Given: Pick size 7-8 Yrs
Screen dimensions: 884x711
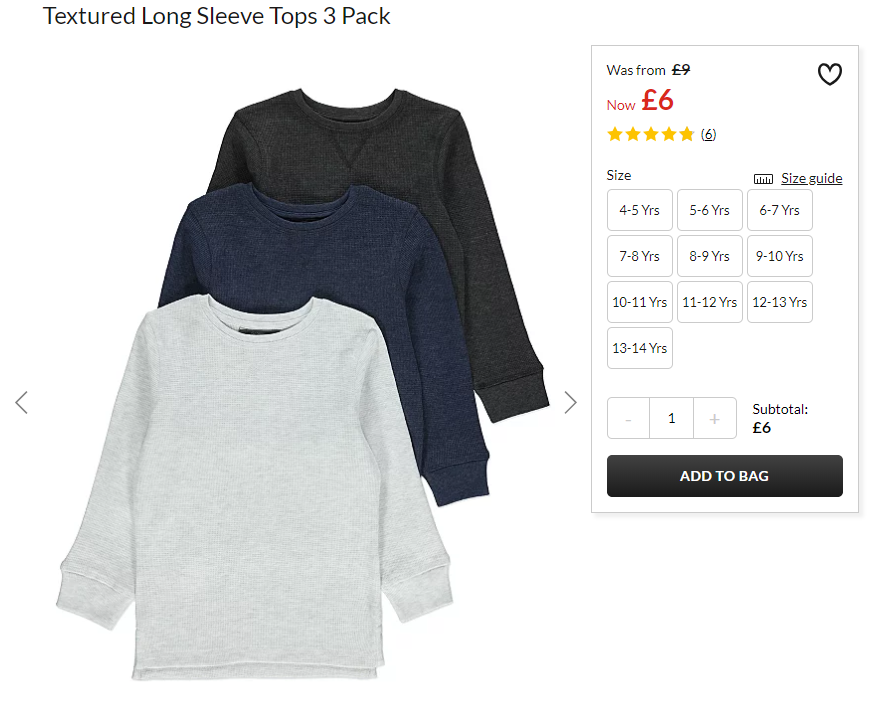Looking at the screenshot, I should tap(639, 256).
